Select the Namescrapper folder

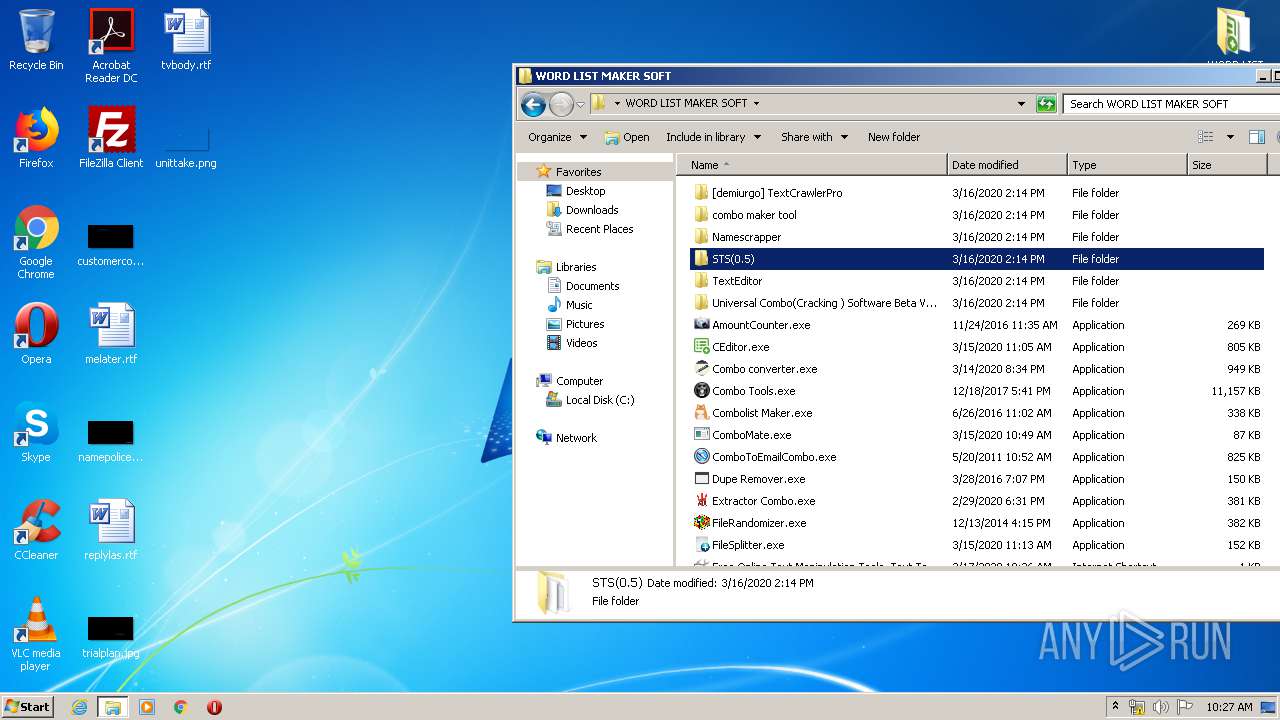[738, 237]
